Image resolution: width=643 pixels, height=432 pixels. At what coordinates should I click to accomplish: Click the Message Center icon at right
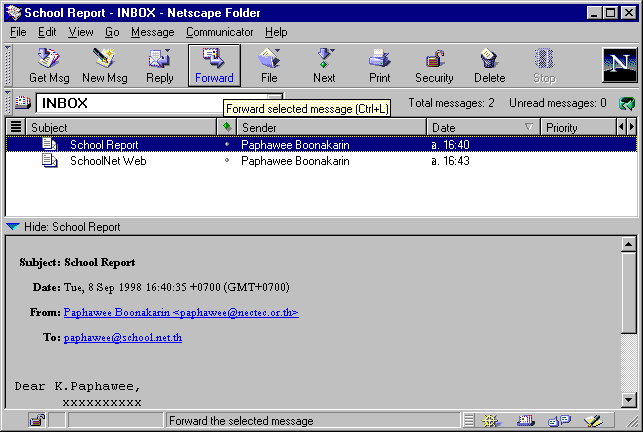tap(627, 103)
